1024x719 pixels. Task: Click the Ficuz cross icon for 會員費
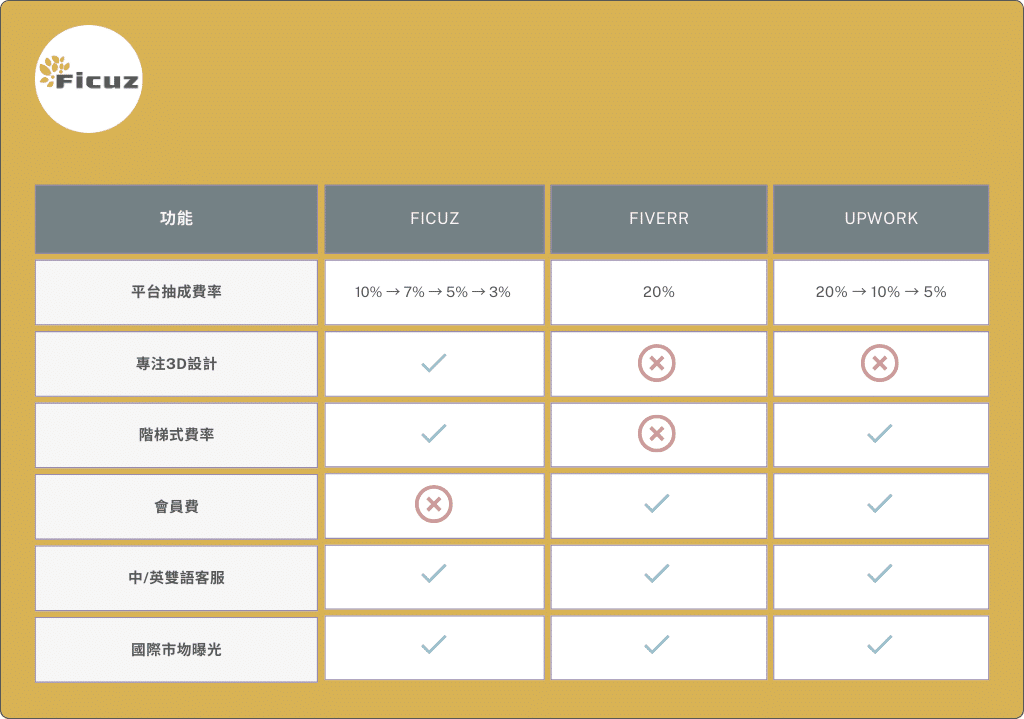pyautogui.click(x=434, y=505)
